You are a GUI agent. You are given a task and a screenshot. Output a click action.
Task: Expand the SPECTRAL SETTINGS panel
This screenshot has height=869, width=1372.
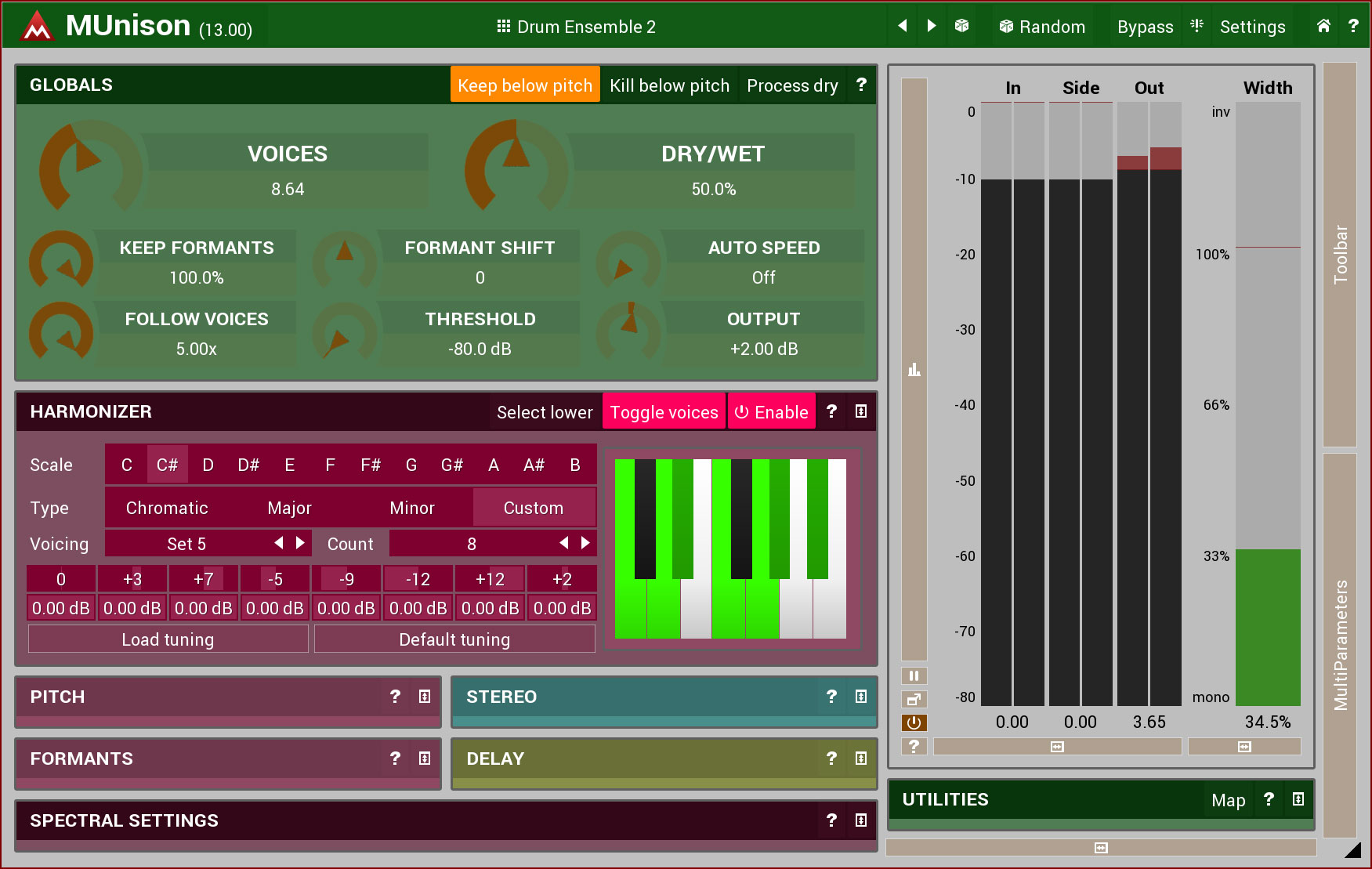(860, 820)
